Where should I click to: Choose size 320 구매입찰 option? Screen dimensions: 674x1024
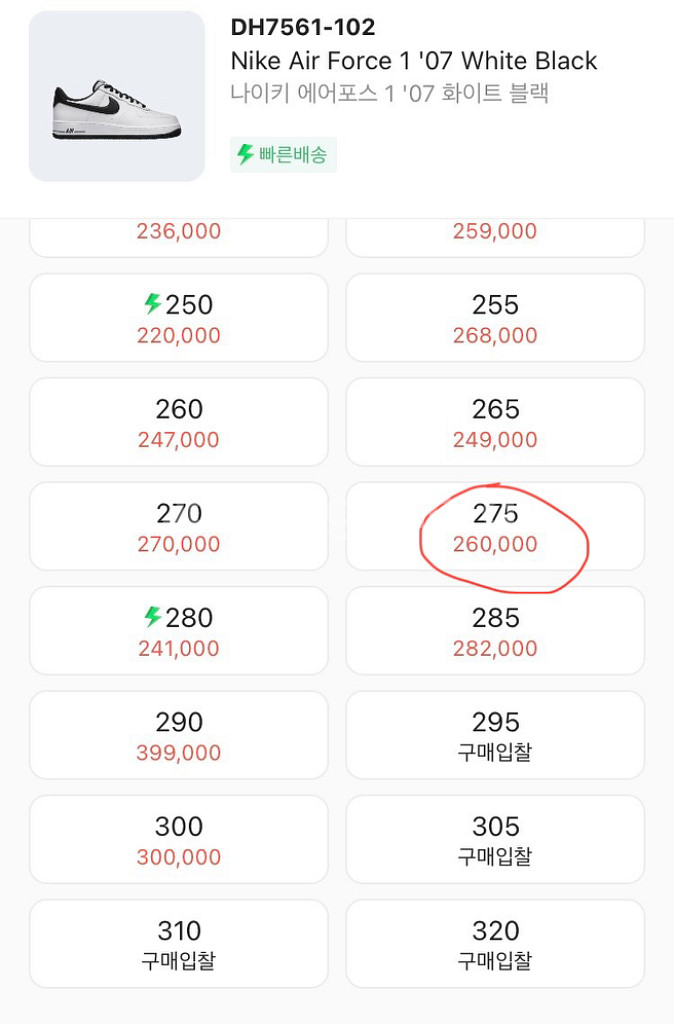tap(495, 944)
